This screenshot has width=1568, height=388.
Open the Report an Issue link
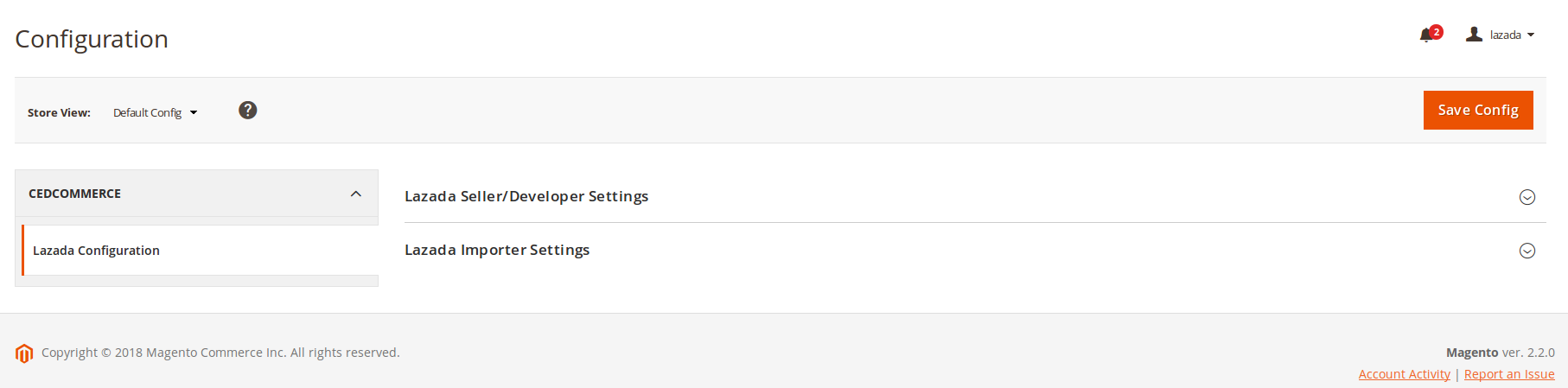point(1509,374)
